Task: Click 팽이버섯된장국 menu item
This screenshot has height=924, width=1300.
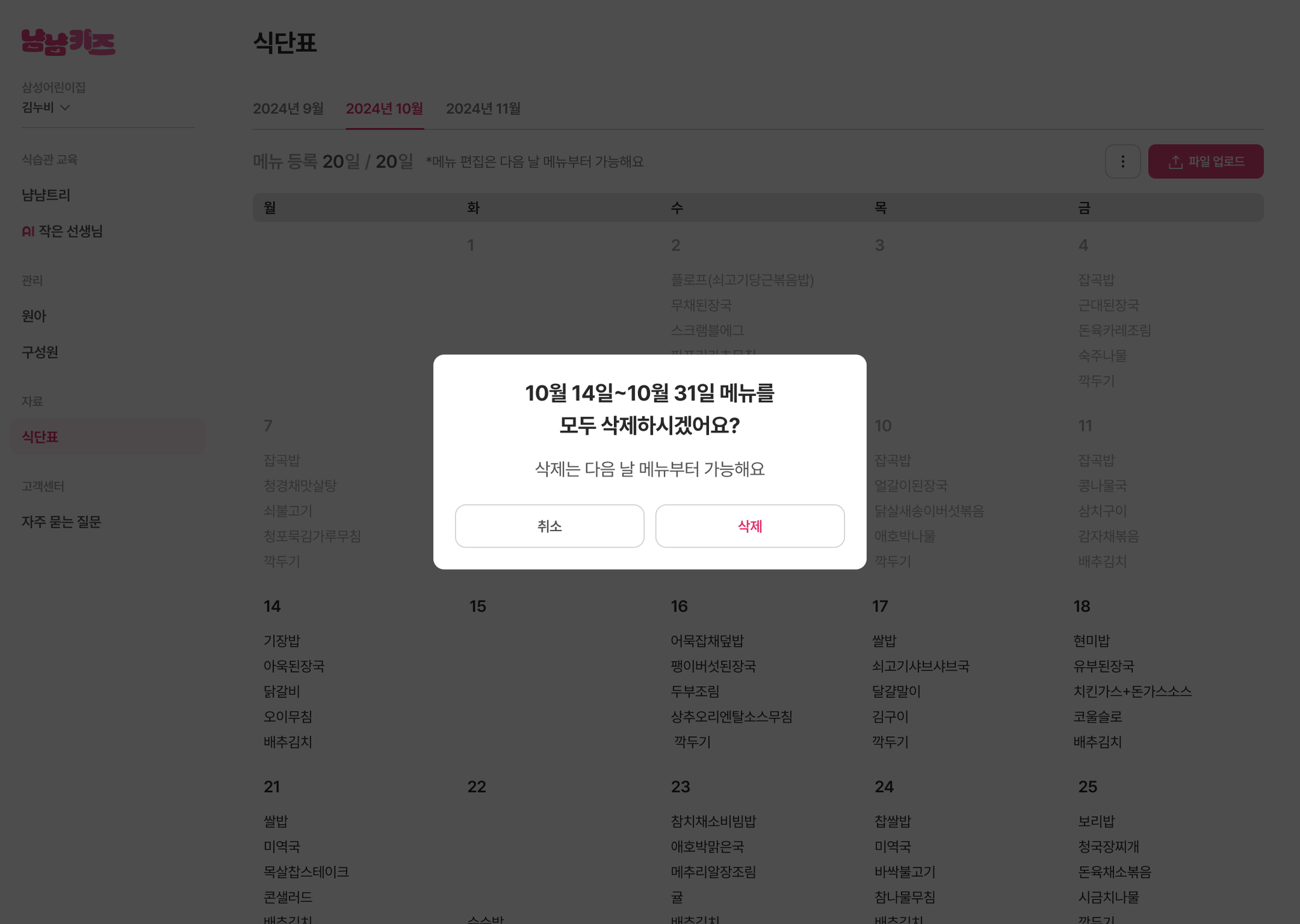Action: point(713,666)
